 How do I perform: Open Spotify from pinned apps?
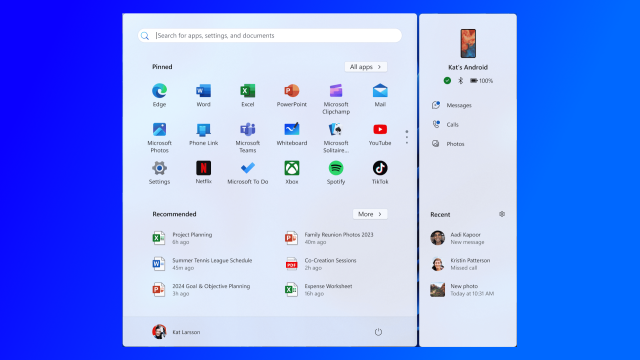pyautogui.click(x=336, y=173)
